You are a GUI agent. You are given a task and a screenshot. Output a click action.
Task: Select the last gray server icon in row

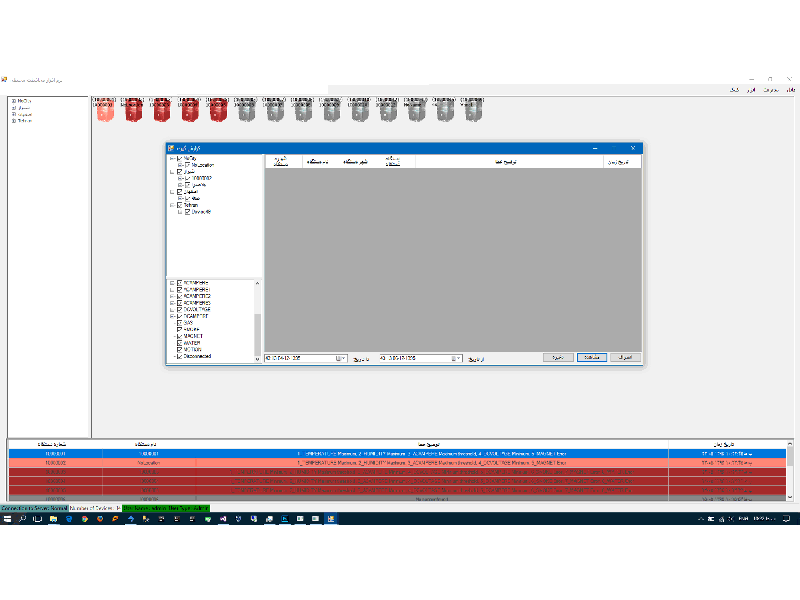pos(473,112)
